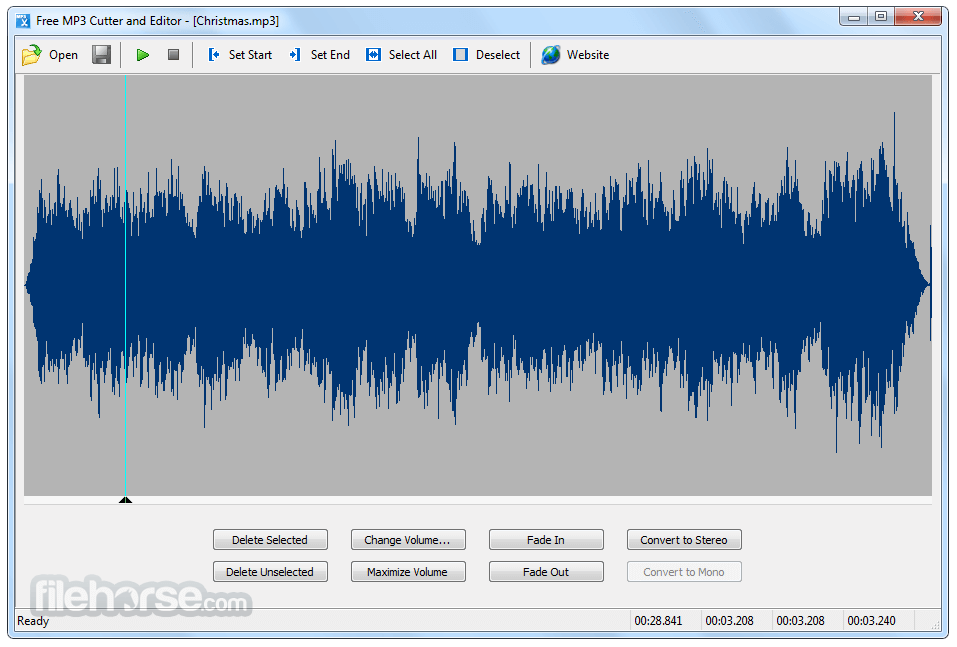This screenshot has width=957, height=647.
Task: Apply Fade In effect
Action: pyautogui.click(x=546, y=540)
